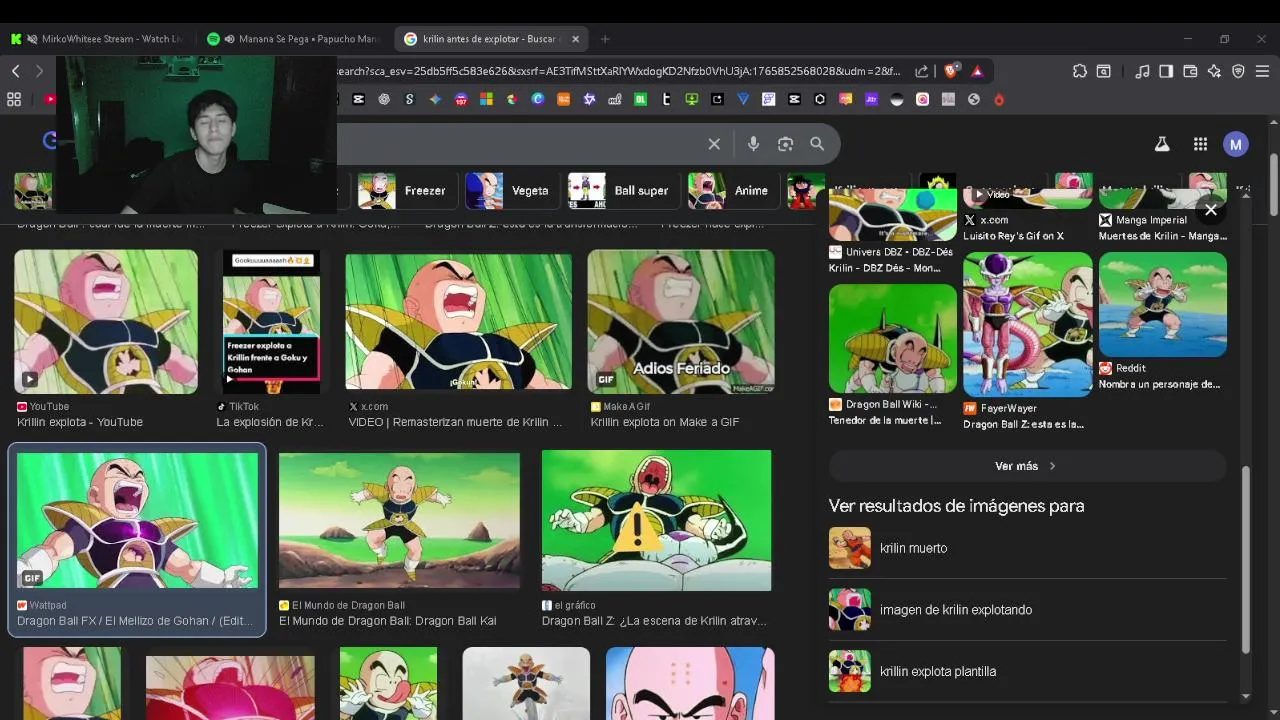Open Wattpad Dragon Ball FX GIF thumbnail
Viewport: 1280px width, 720px height.
[137, 520]
